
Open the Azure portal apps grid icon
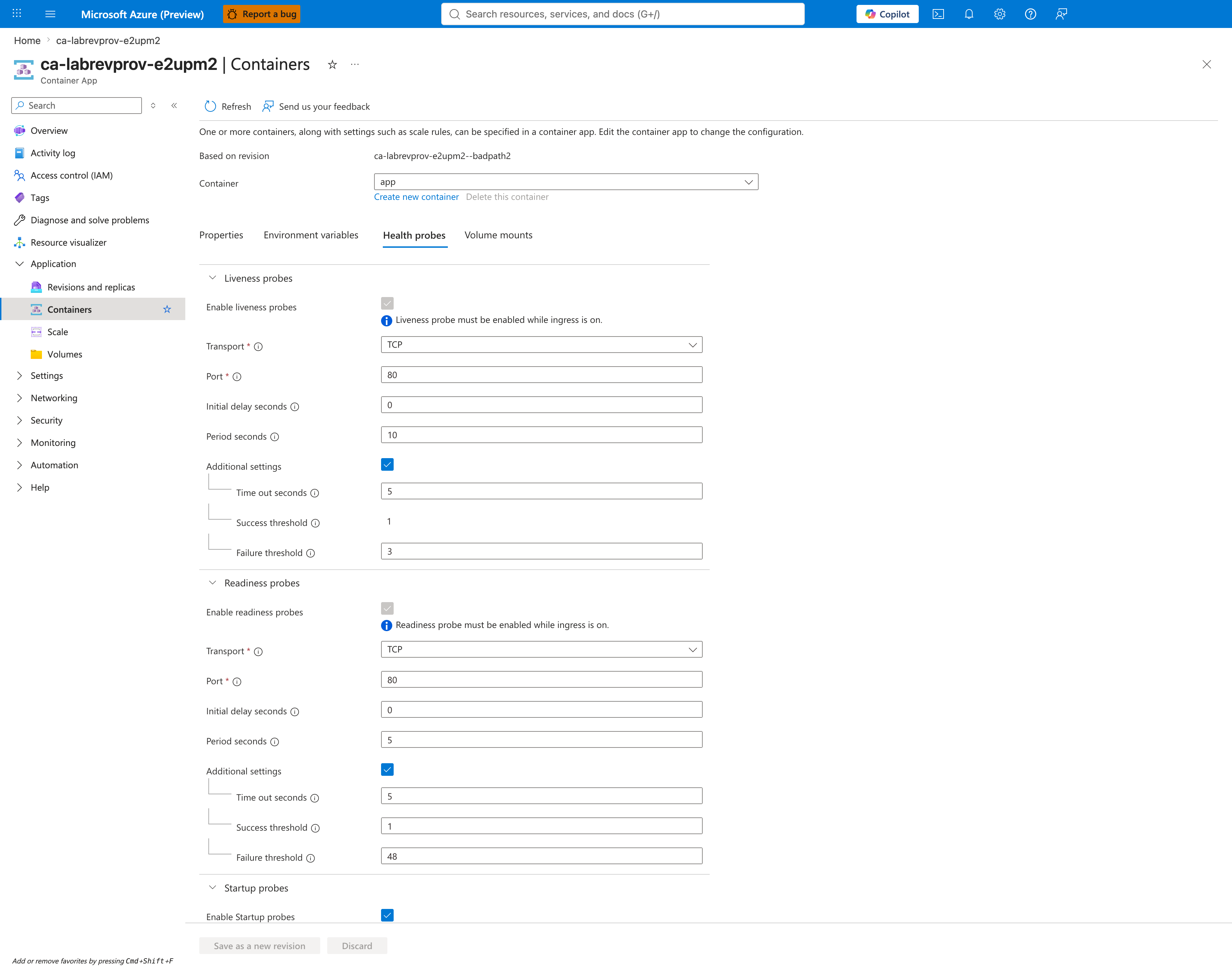[17, 14]
